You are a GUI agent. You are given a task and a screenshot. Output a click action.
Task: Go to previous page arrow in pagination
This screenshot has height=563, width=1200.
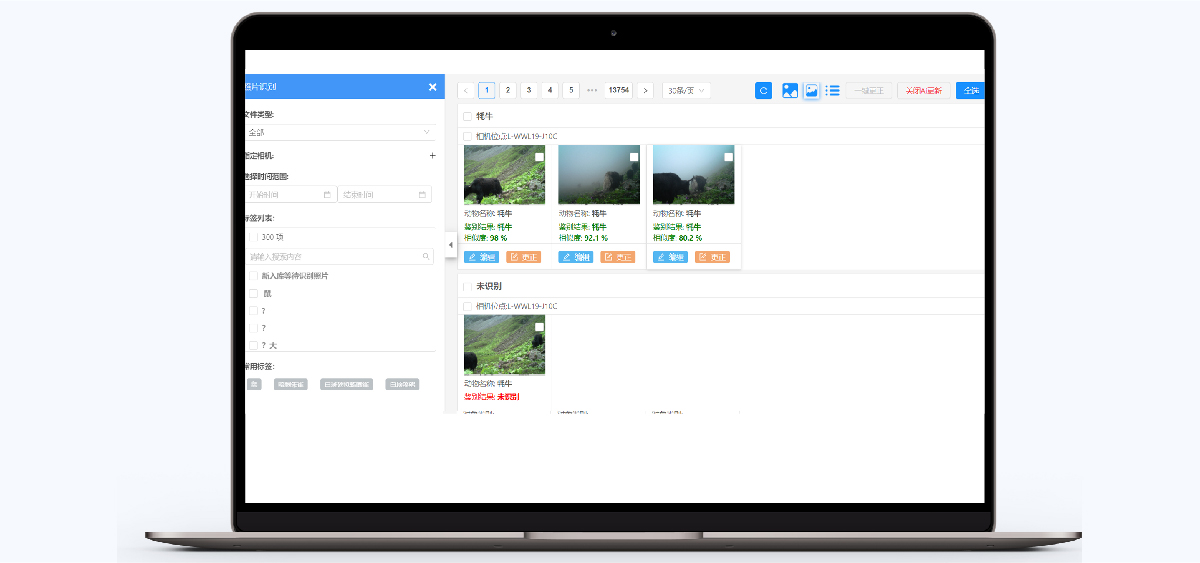point(466,90)
